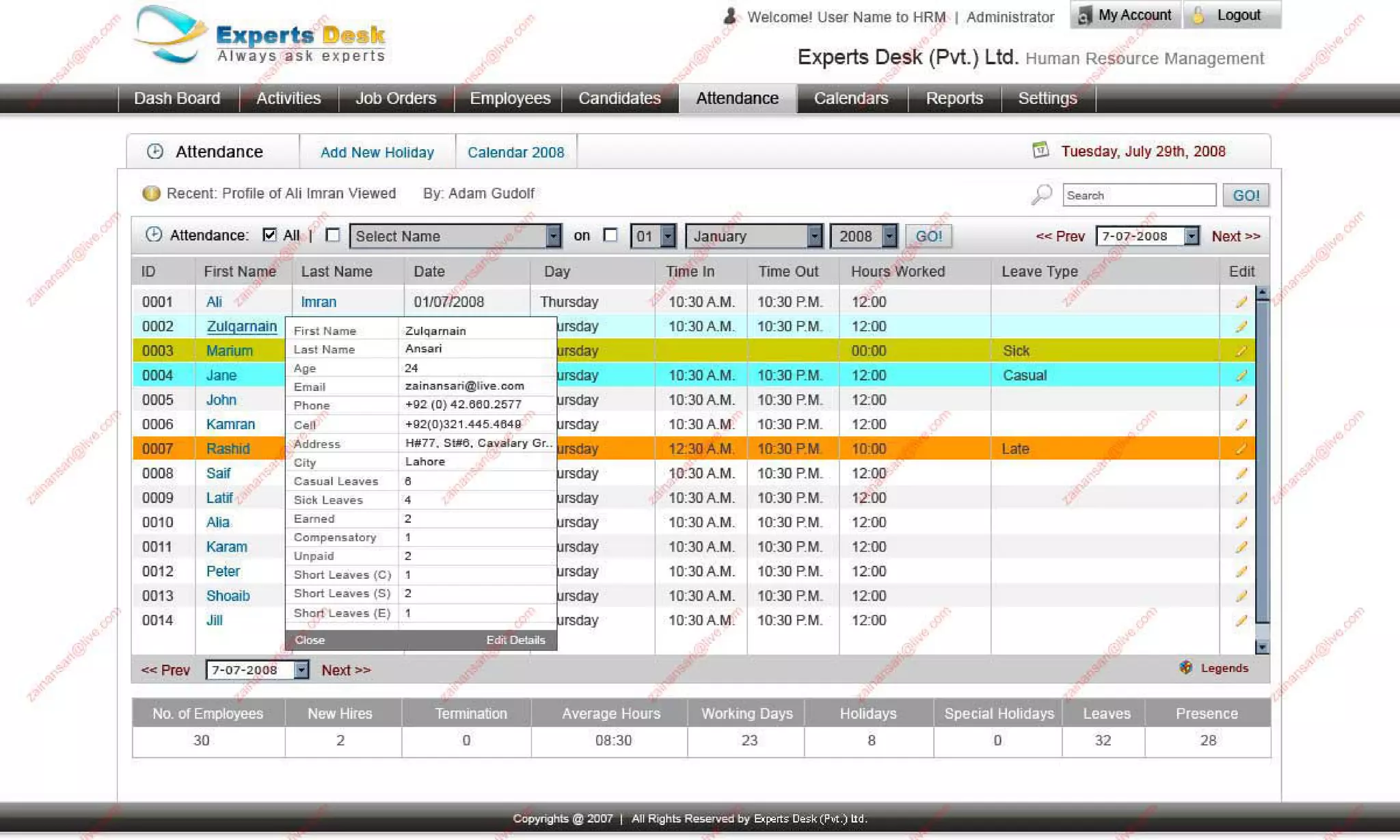
Task: Open the Calendar 2008 tab
Action: pos(515,152)
